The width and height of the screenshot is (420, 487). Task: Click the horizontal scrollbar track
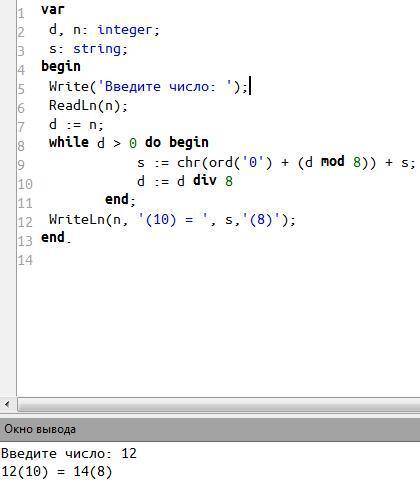[219, 405]
